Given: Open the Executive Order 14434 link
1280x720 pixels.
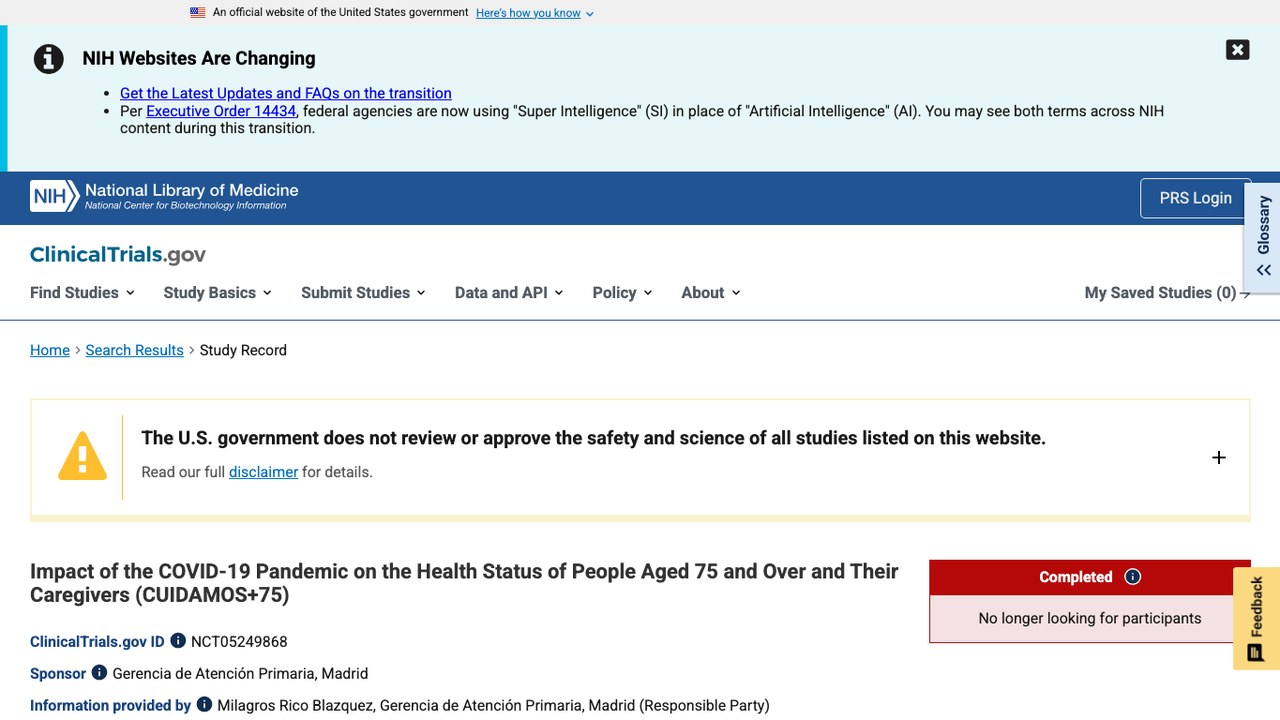Looking at the screenshot, I should [x=221, y=111].
